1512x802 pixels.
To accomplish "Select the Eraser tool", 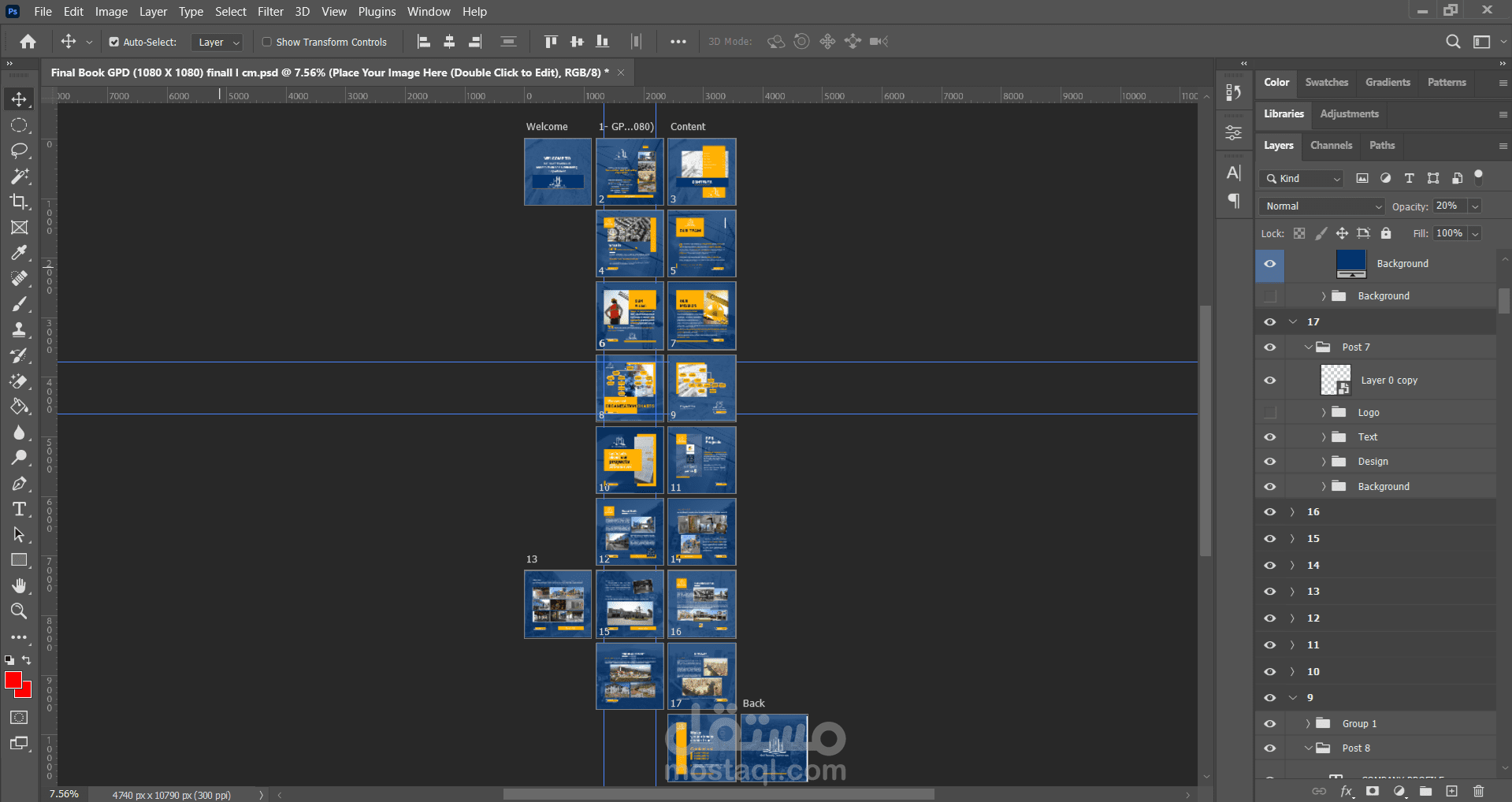I will click(19, 381).
